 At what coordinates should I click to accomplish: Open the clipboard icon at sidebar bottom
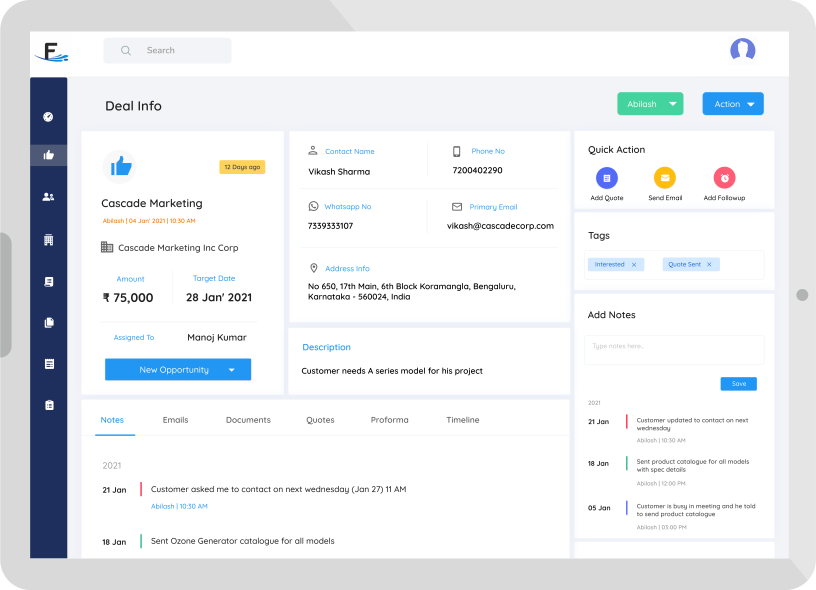point(48,405)
